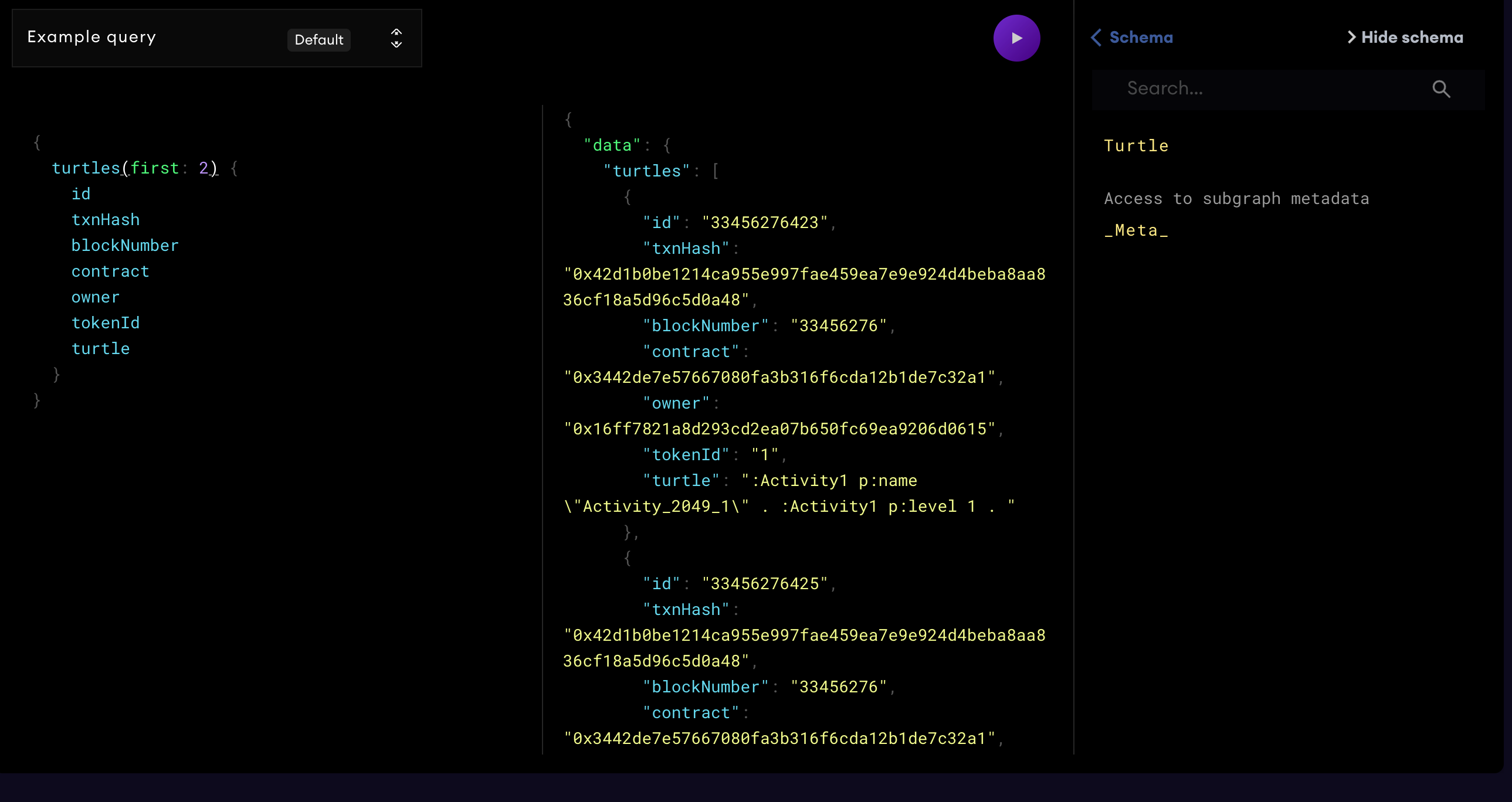
Task: Click the contract field in query editor
Action: [110, 271]
